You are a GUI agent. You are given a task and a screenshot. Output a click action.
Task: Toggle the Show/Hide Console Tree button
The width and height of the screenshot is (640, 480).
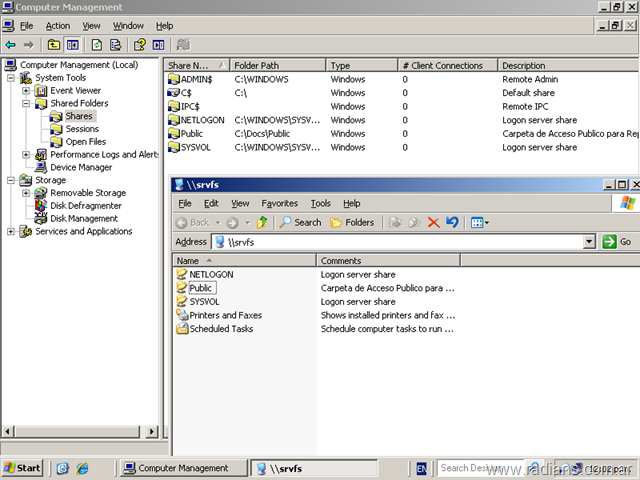tap(72, 45)
